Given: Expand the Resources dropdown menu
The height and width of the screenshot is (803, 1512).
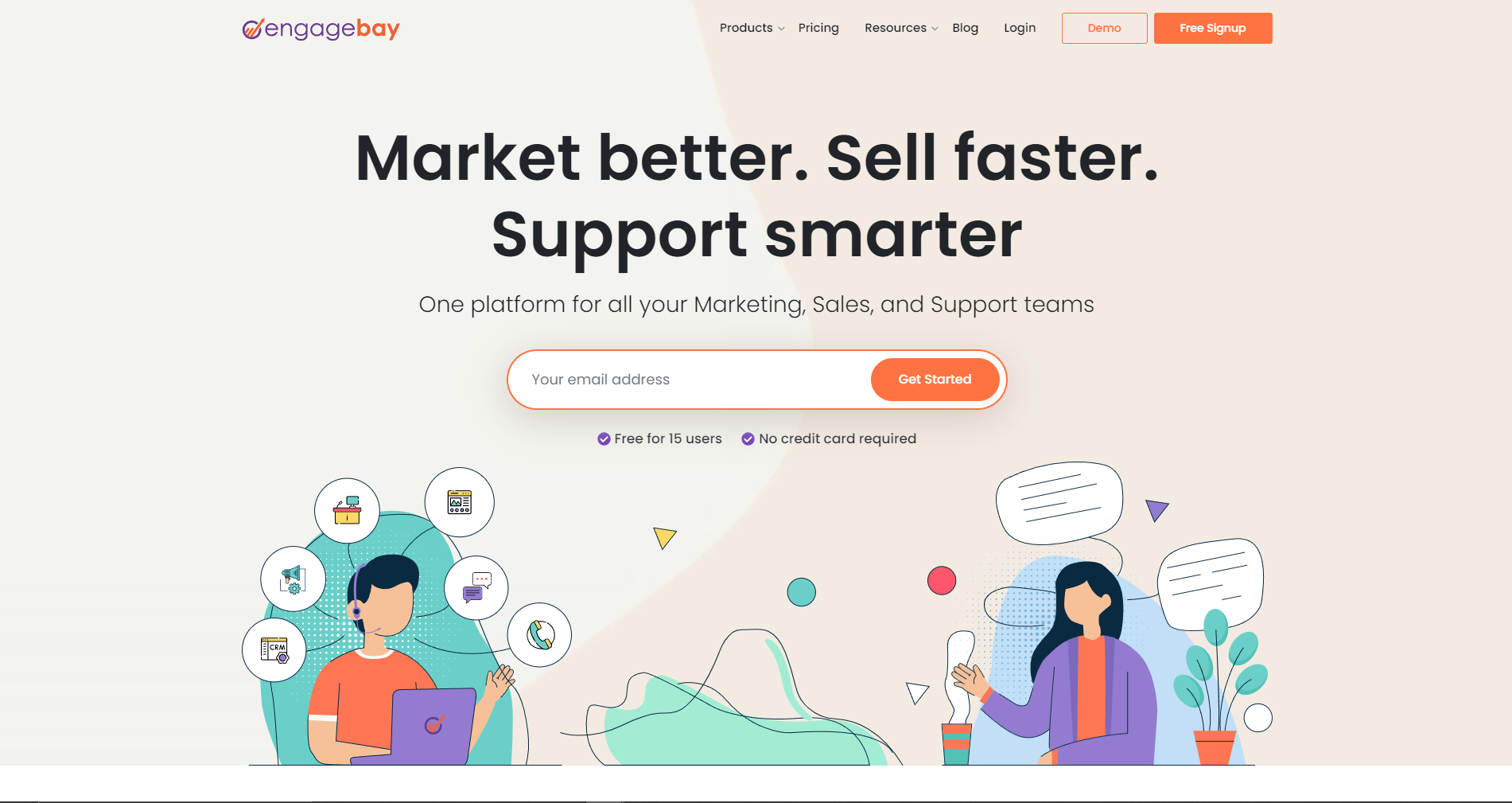Looking at the screenshot, I should tap(901, 28).
